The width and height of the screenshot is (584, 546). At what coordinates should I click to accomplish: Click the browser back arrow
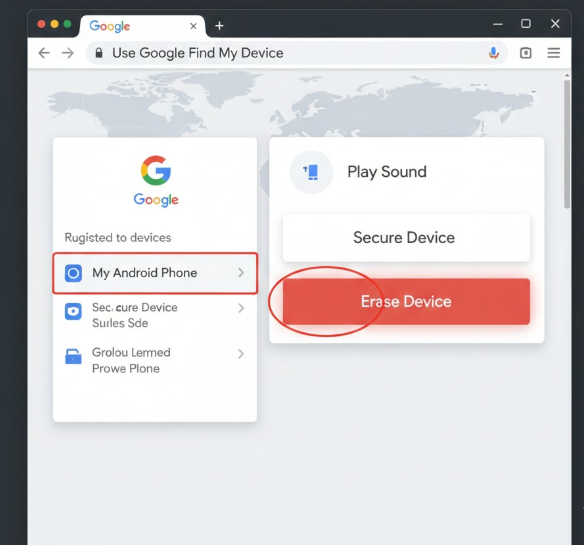(44, 53)
